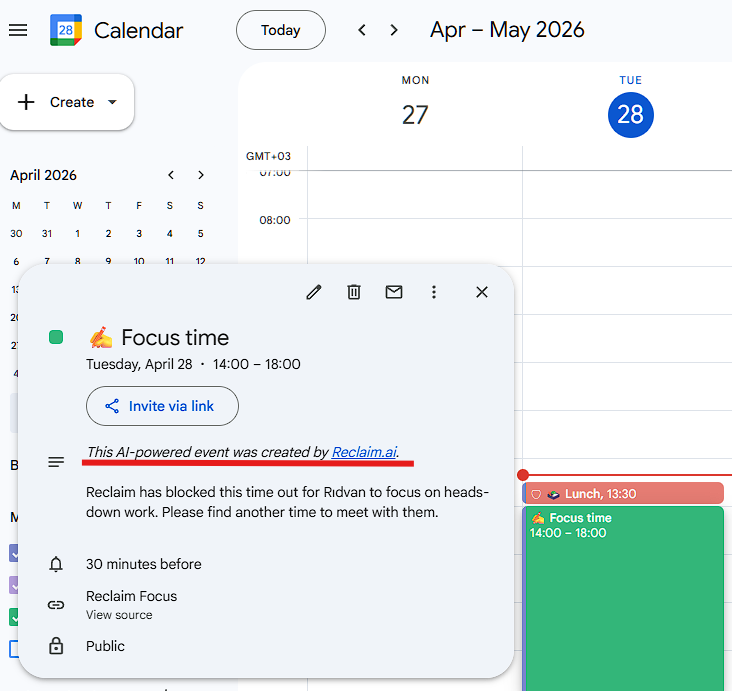Image resolution: width=732 pixels, height=691 pixels.
Task: Click the event date and time text
Action: (x=193, y=364)
